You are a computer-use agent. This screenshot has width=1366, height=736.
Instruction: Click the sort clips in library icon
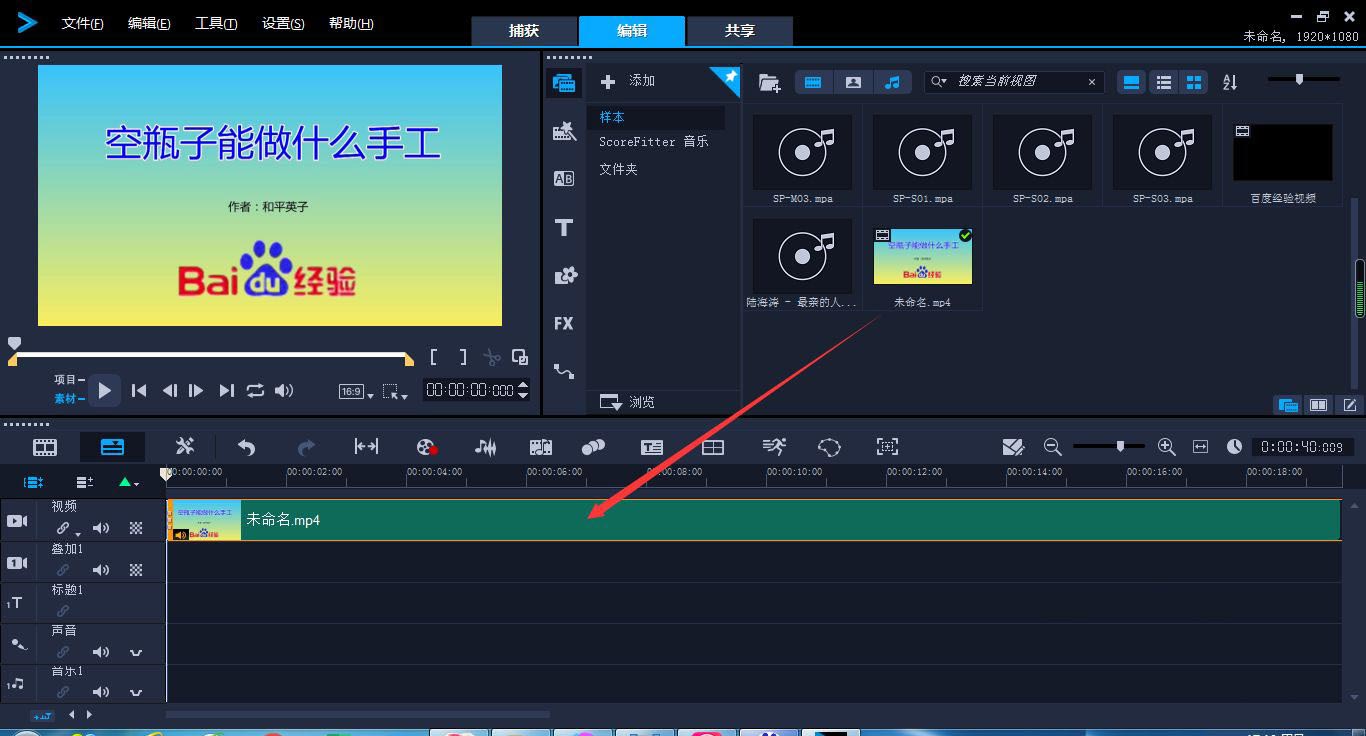tap(1230, 83)
